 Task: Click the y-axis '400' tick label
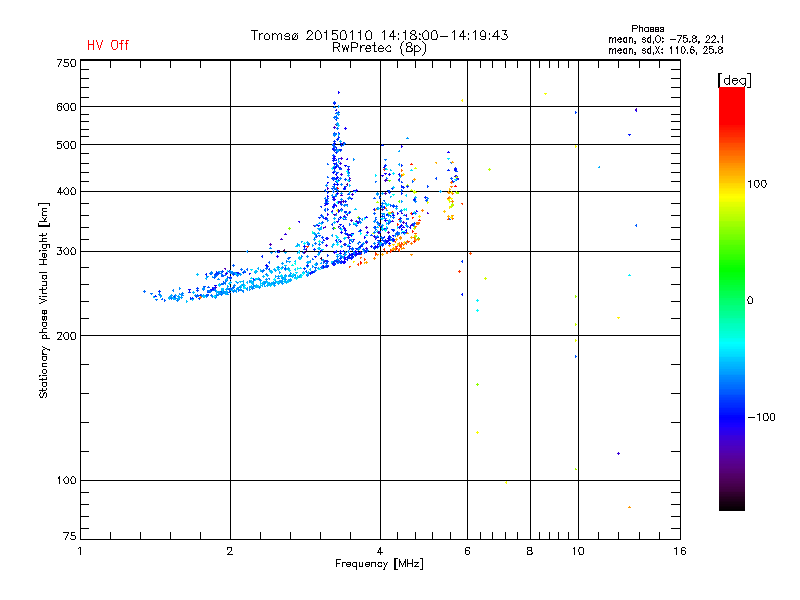coord(66,192)
